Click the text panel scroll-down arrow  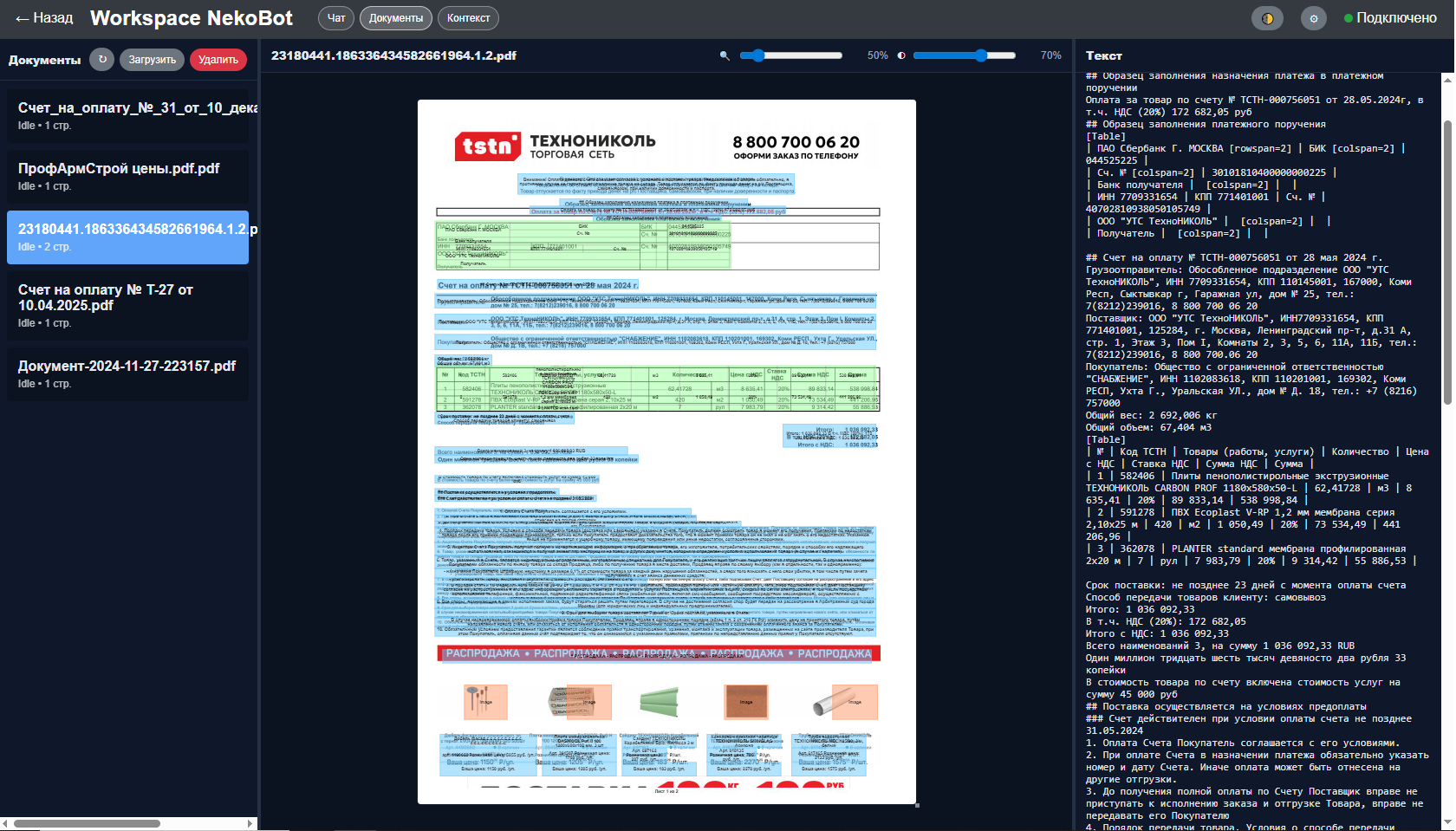[x=1447, y=823]
